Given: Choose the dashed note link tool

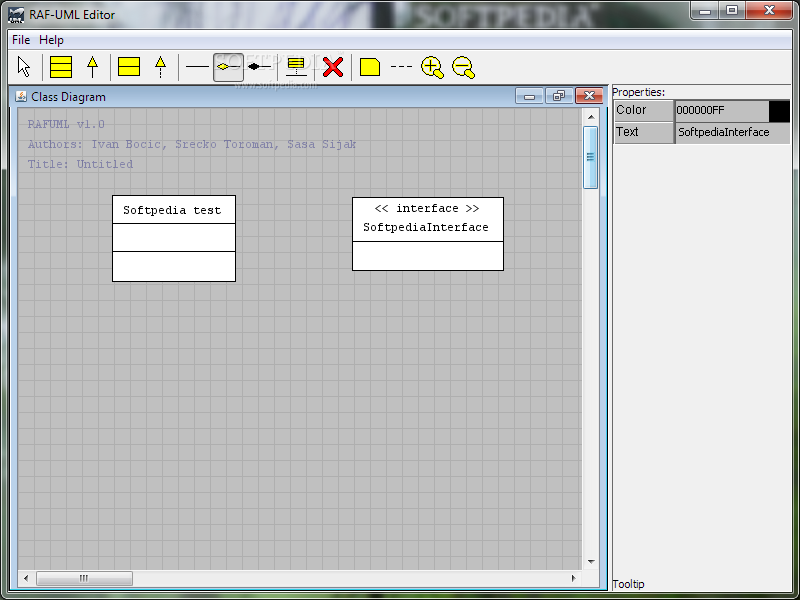Looking at the screenshot, I should pyautogui.click(x=401, y=67).
